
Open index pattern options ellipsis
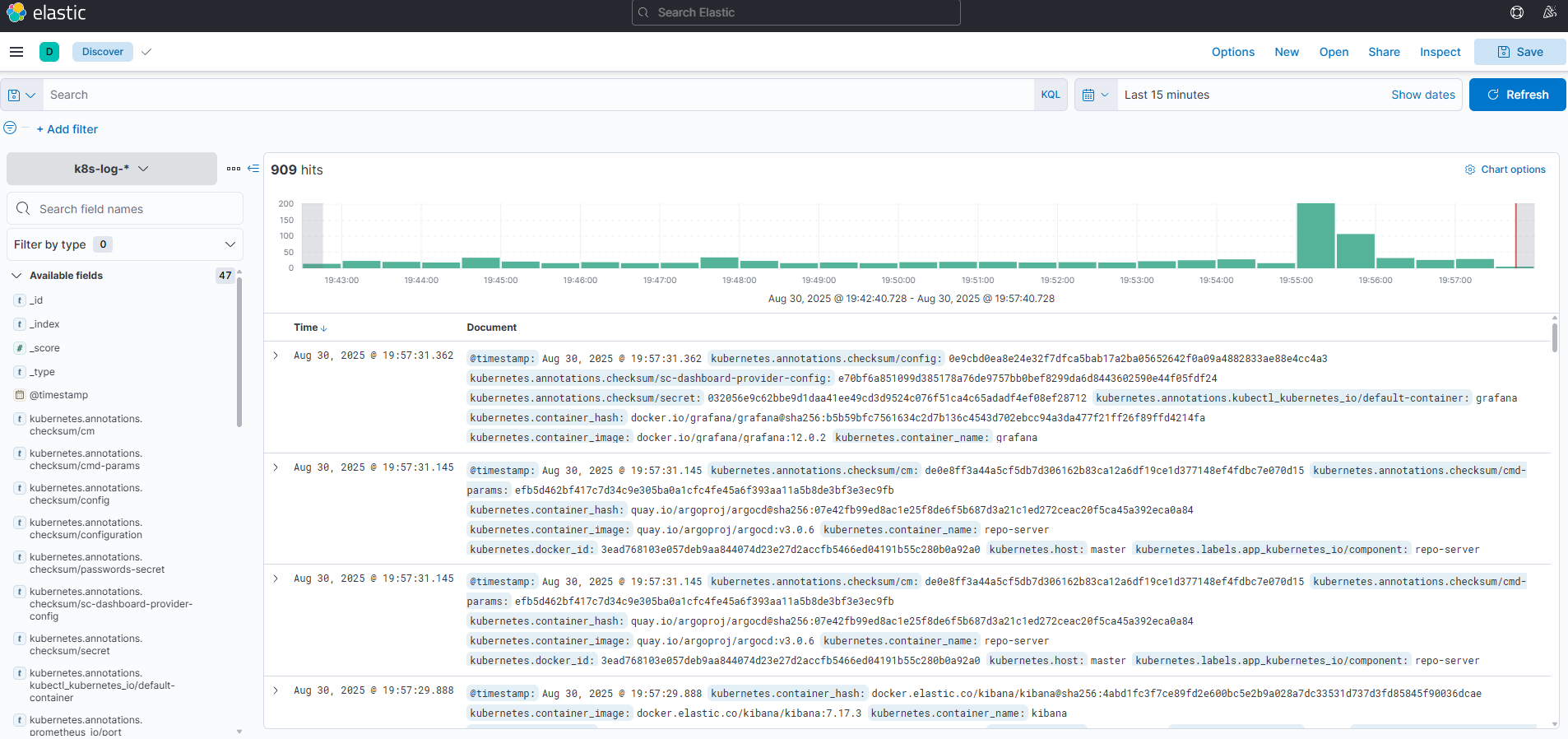(x=234, y=169)
